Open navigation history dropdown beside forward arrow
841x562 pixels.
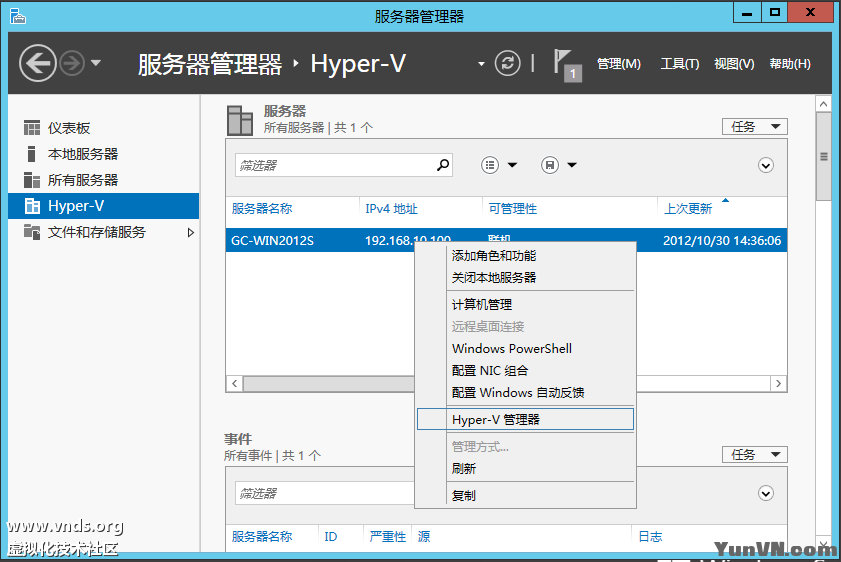tap(96, 63)
